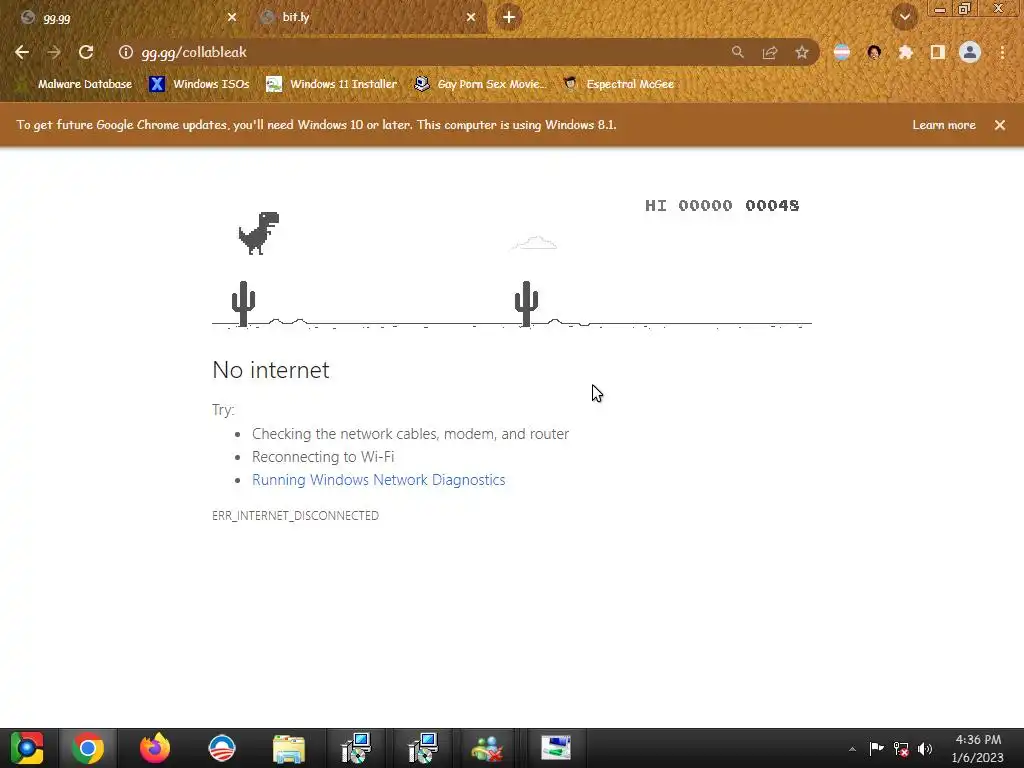Open the Windows 11 Installer bookmark
Screen dimensions: 1024x768
332,84
